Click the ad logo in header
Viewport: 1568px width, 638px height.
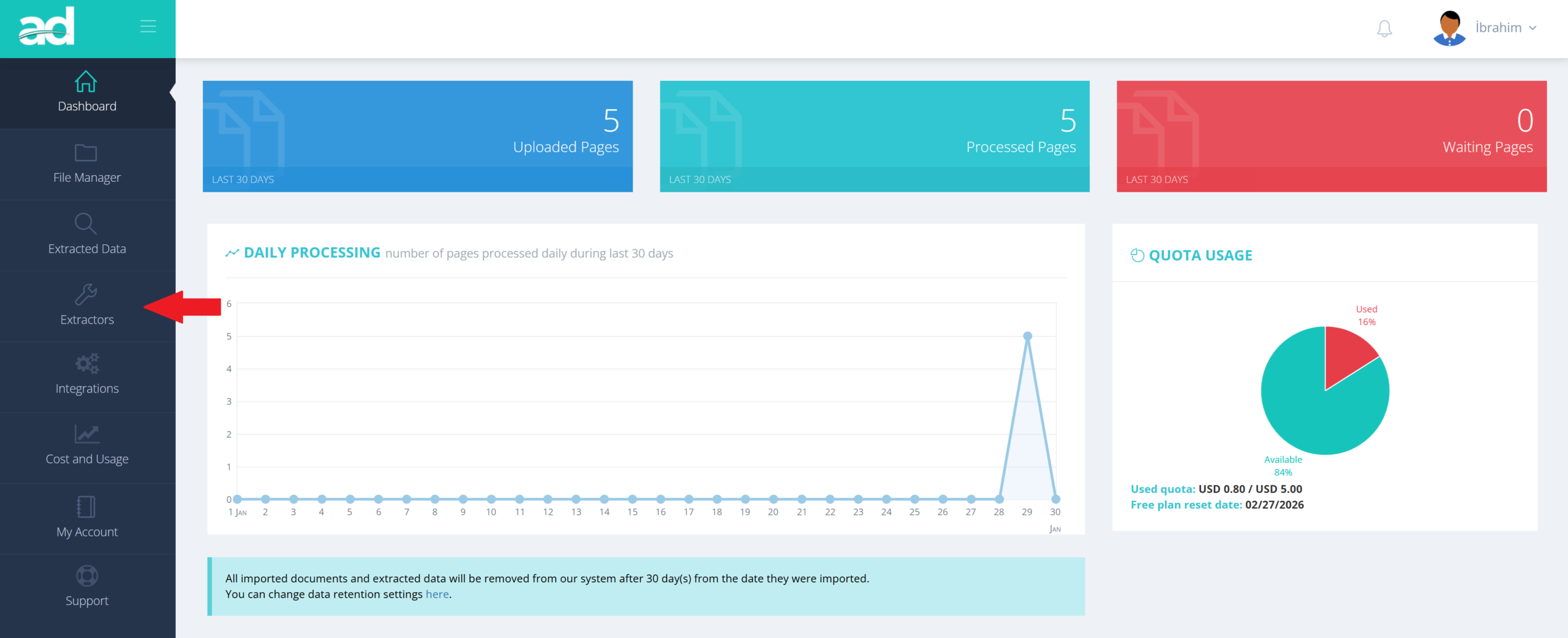(x=47, y=26)
